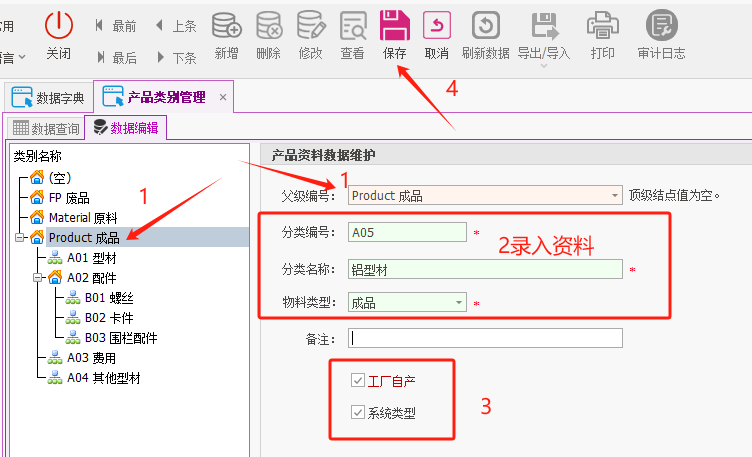Select the B03 围栏配件 tree node
Screen dimensions: 752x457
121,338
